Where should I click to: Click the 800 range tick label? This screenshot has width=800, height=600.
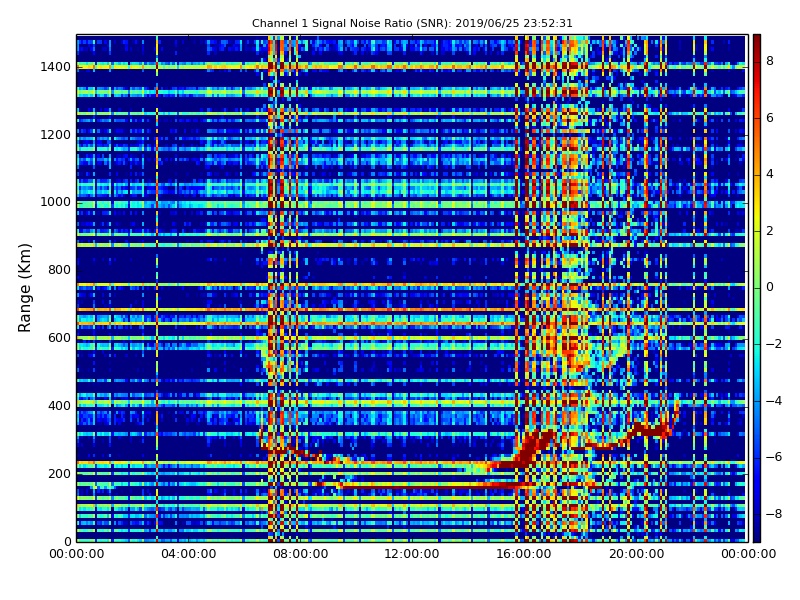pyautogui.click(x=59, y=270)
